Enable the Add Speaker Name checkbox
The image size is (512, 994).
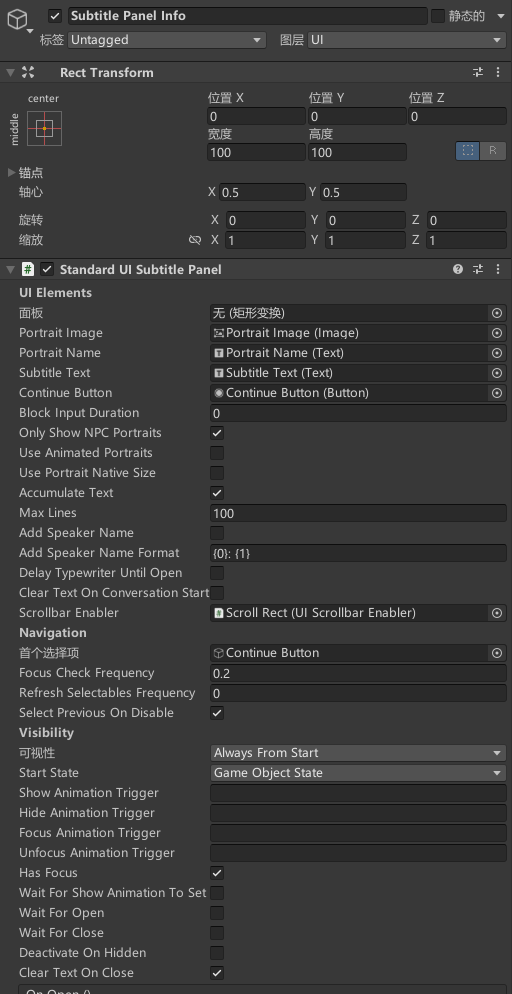(x=217, y=533)
